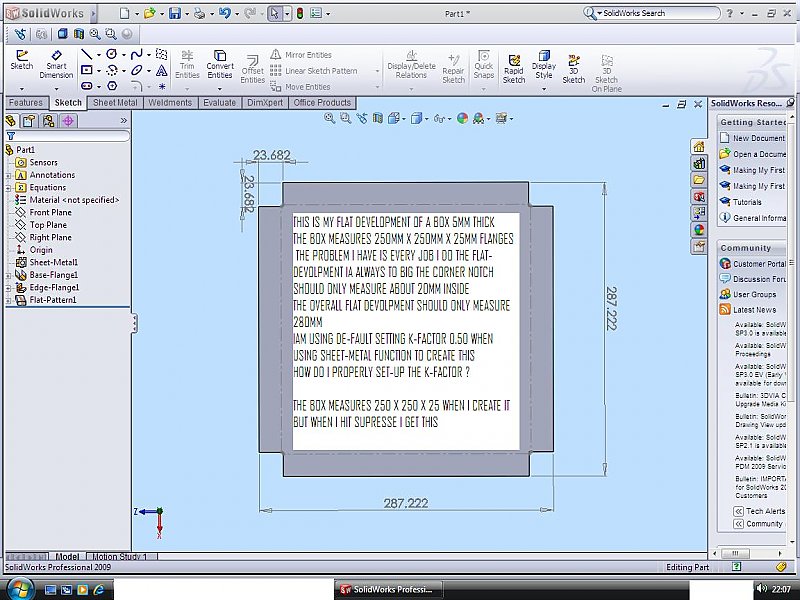Click Zoom to Fit in view toolbar
The height and width of the screenshot is (600, 800).
pyautogui.click(x=329, y=118)
